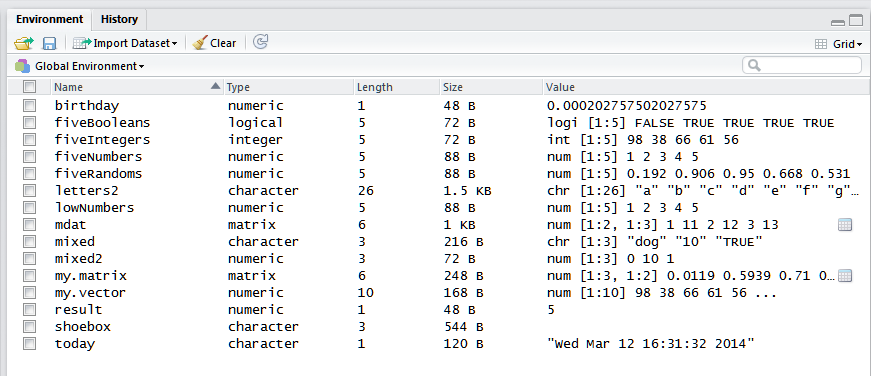This screenshot has height=376, width=871.
Task: Sort by the Length column header
Action: click(x=397, y=87)
